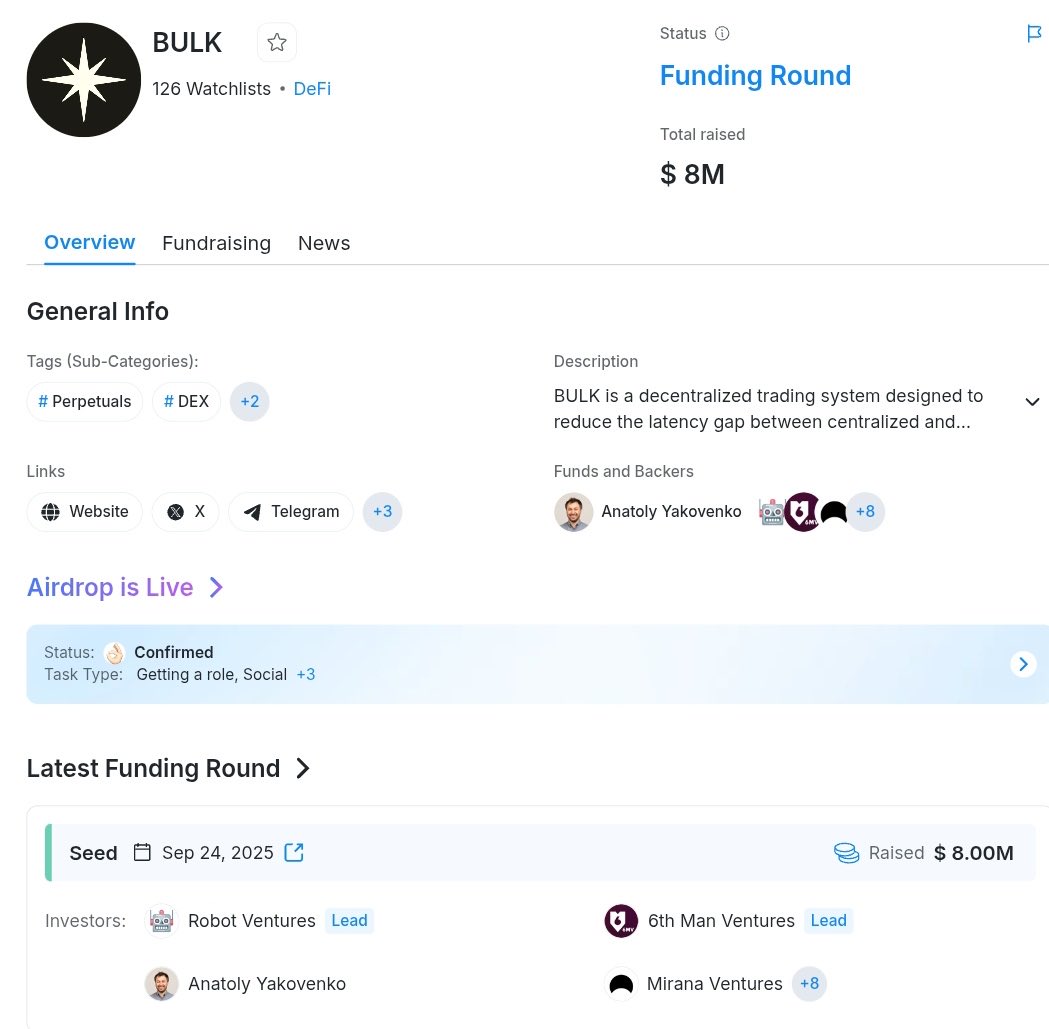Click the Seed round label
Viewport: 1049px width, 1029px height.
94,853
